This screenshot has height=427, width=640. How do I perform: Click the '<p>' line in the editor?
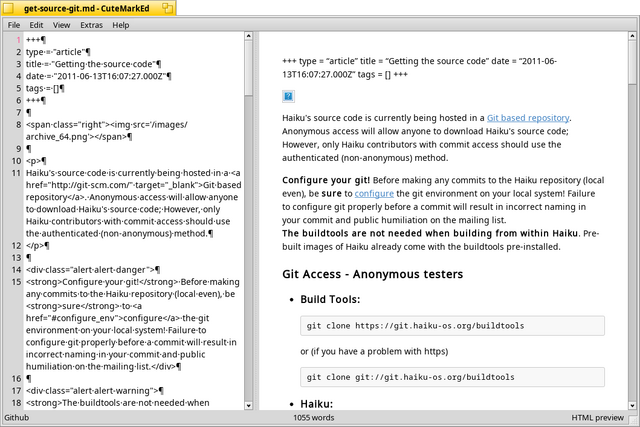36,161
